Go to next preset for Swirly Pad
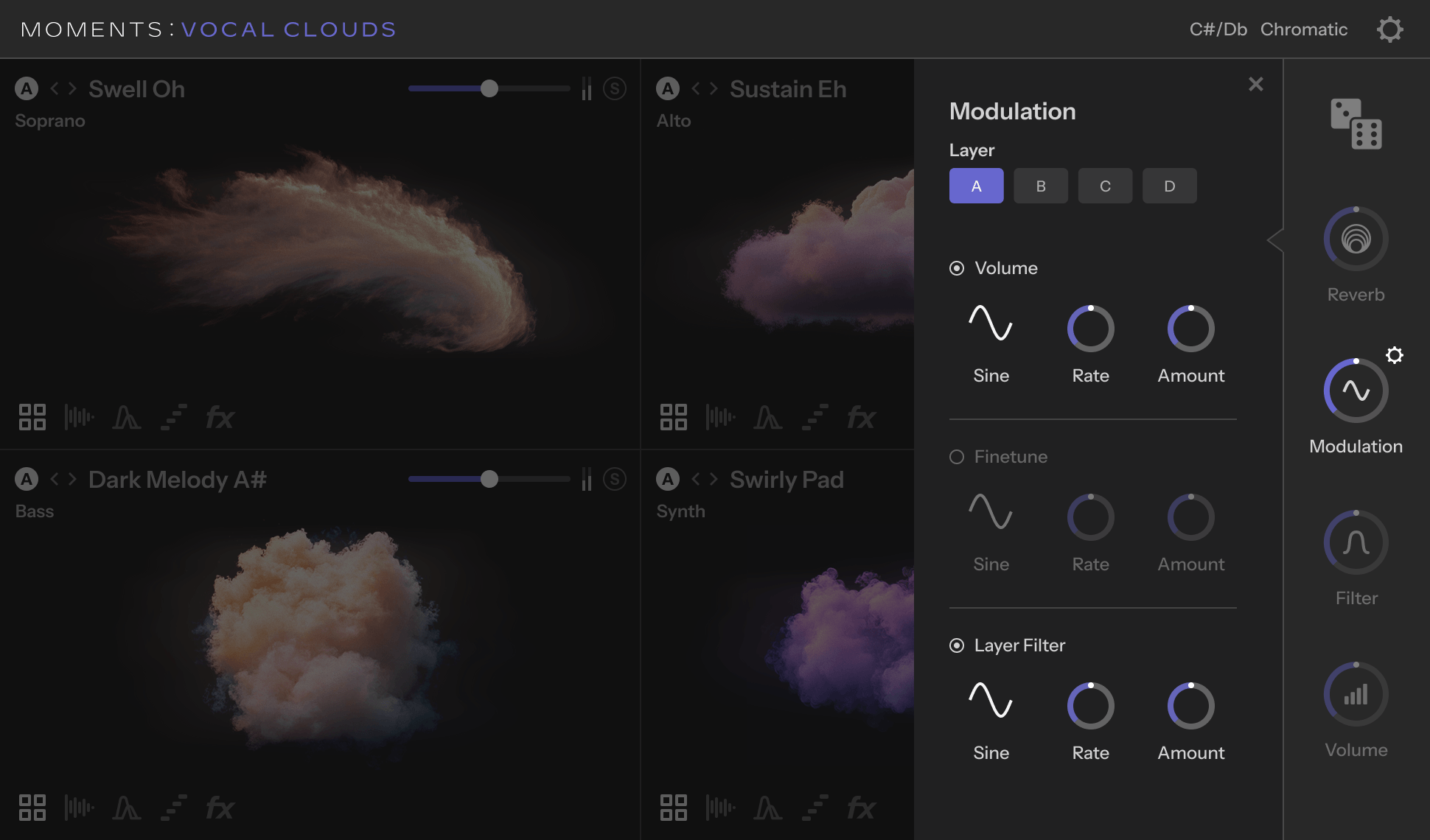This screenshot has height=840, width=1430. 714,479
